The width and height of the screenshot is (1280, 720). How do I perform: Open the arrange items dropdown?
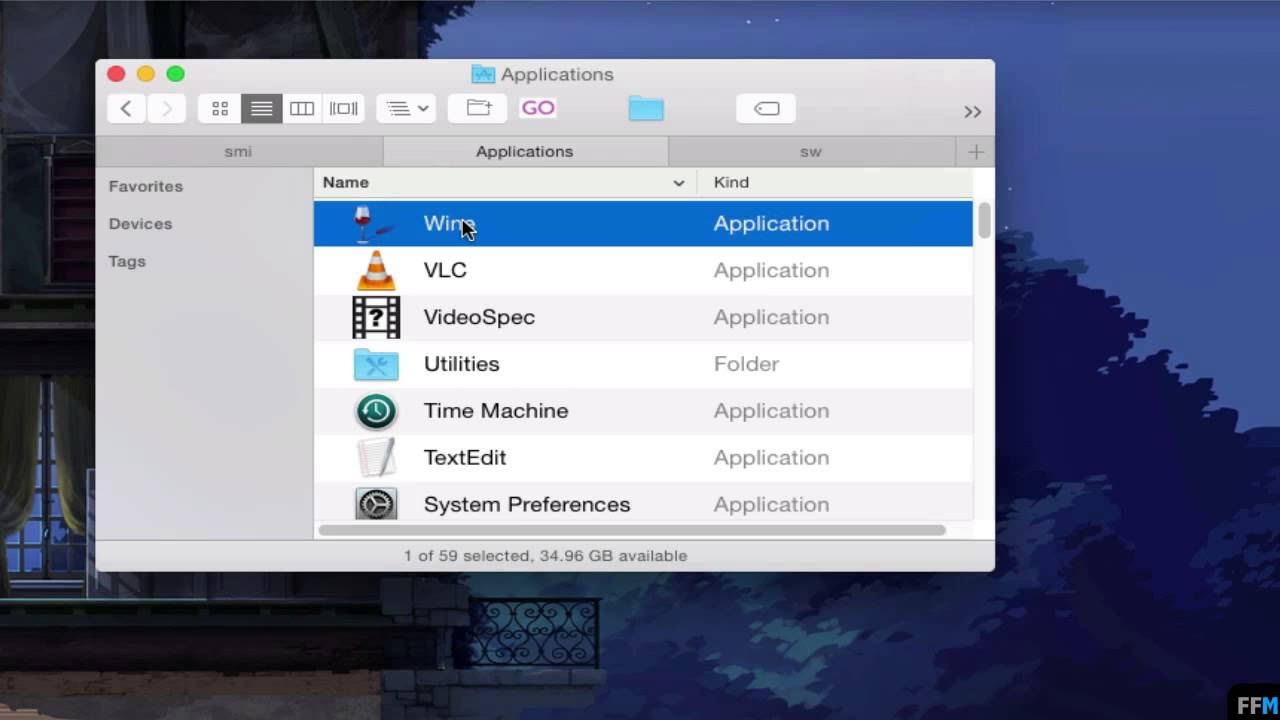pyautogui.click(x=406, y=109)
